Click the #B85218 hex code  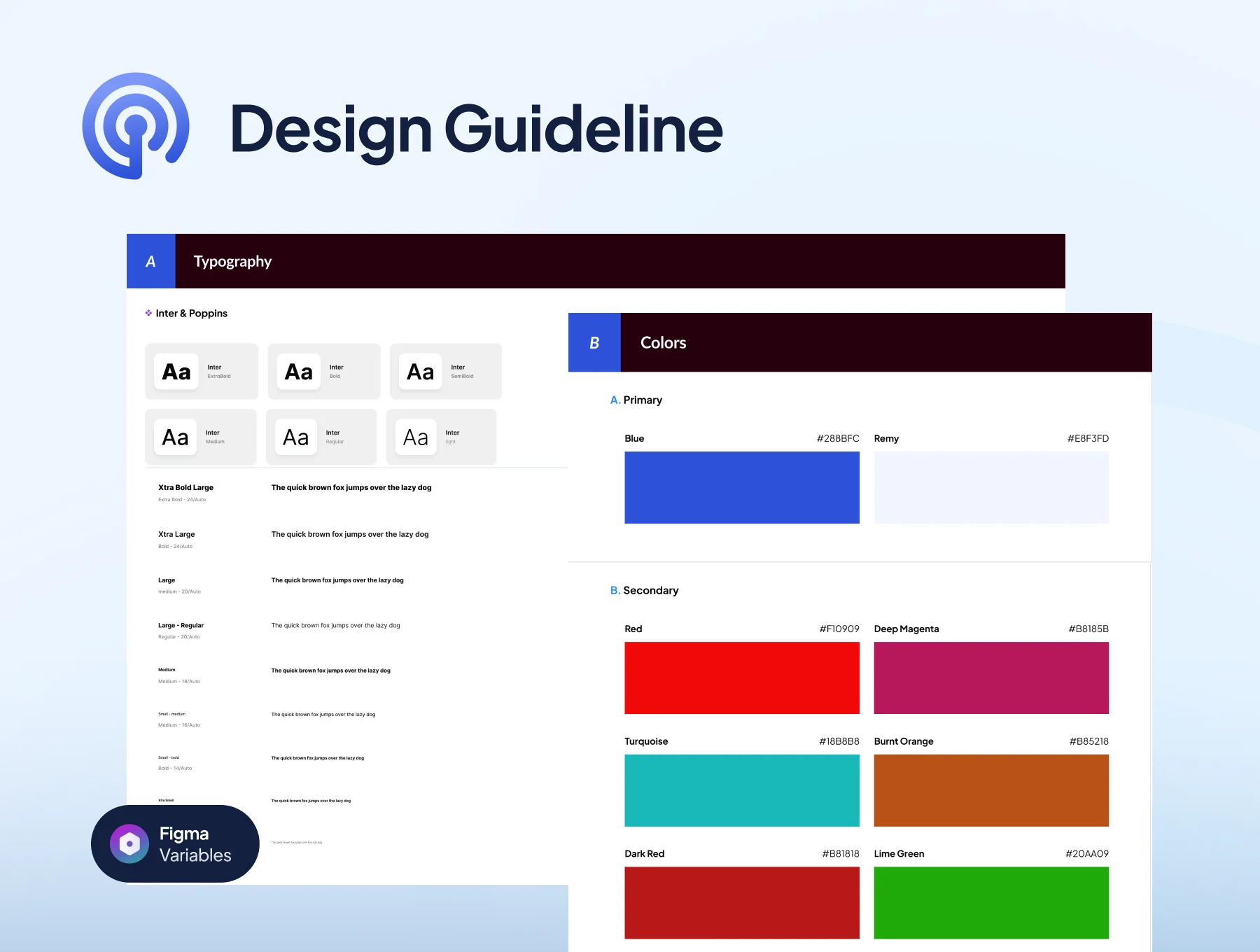pyautogui.click(x=1089, y=741)
